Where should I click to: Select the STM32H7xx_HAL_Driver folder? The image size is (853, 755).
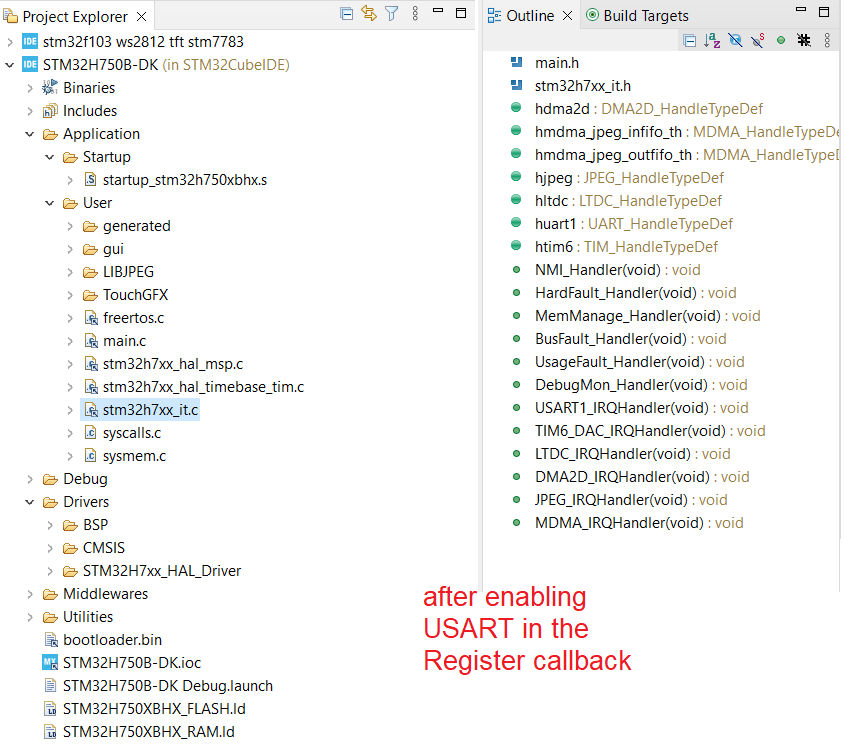coord(162,571)
